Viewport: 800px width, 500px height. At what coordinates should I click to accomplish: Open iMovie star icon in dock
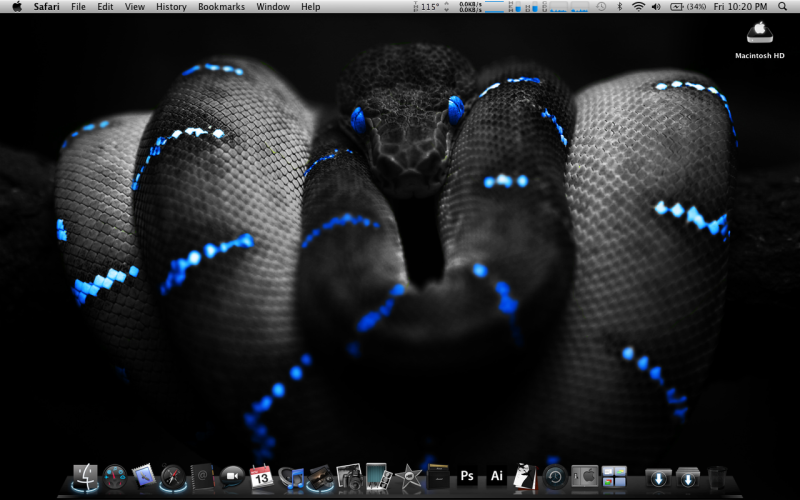tap(408, 478)
